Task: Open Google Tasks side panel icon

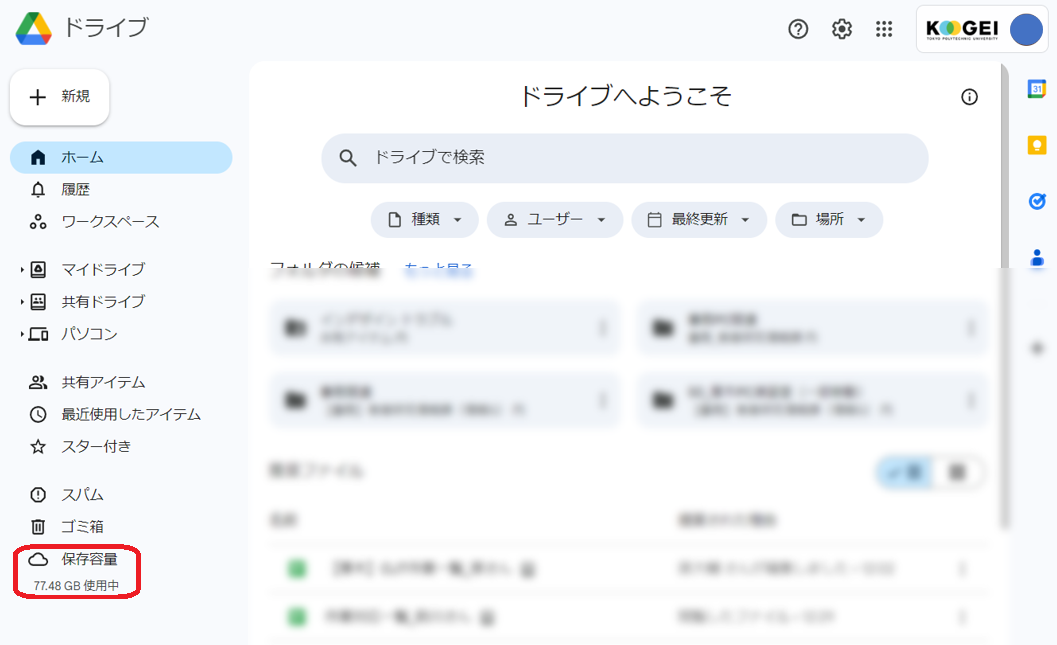Action: [x=1037, y=201]
